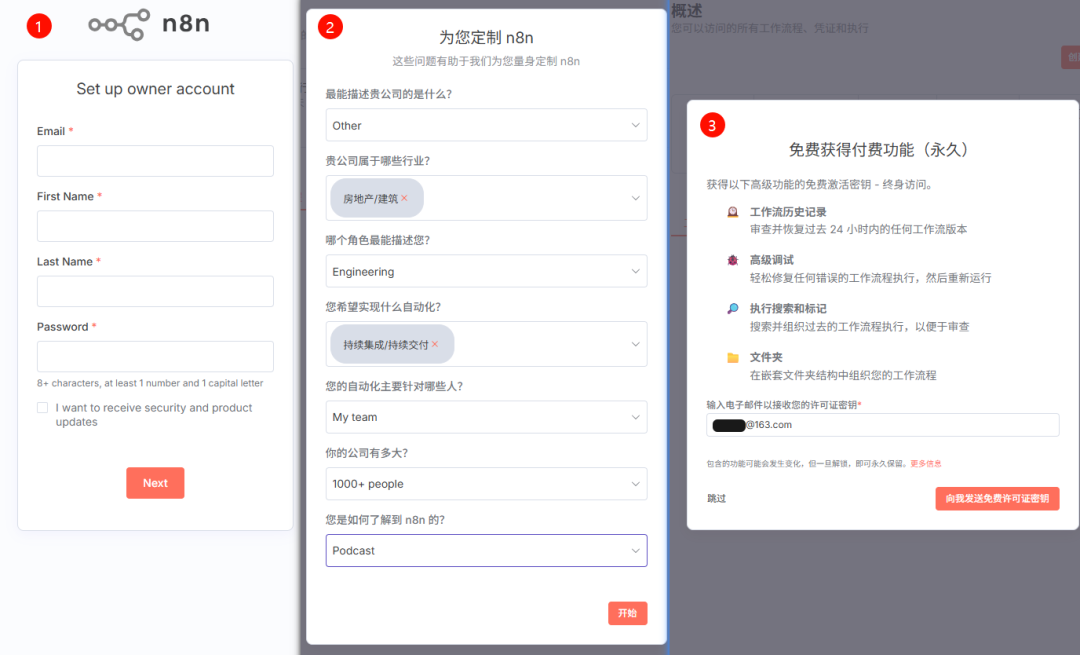Screen dimensions: 1080x655
Task: Click the password hint about 8+ characters
Action: [150, 383]
